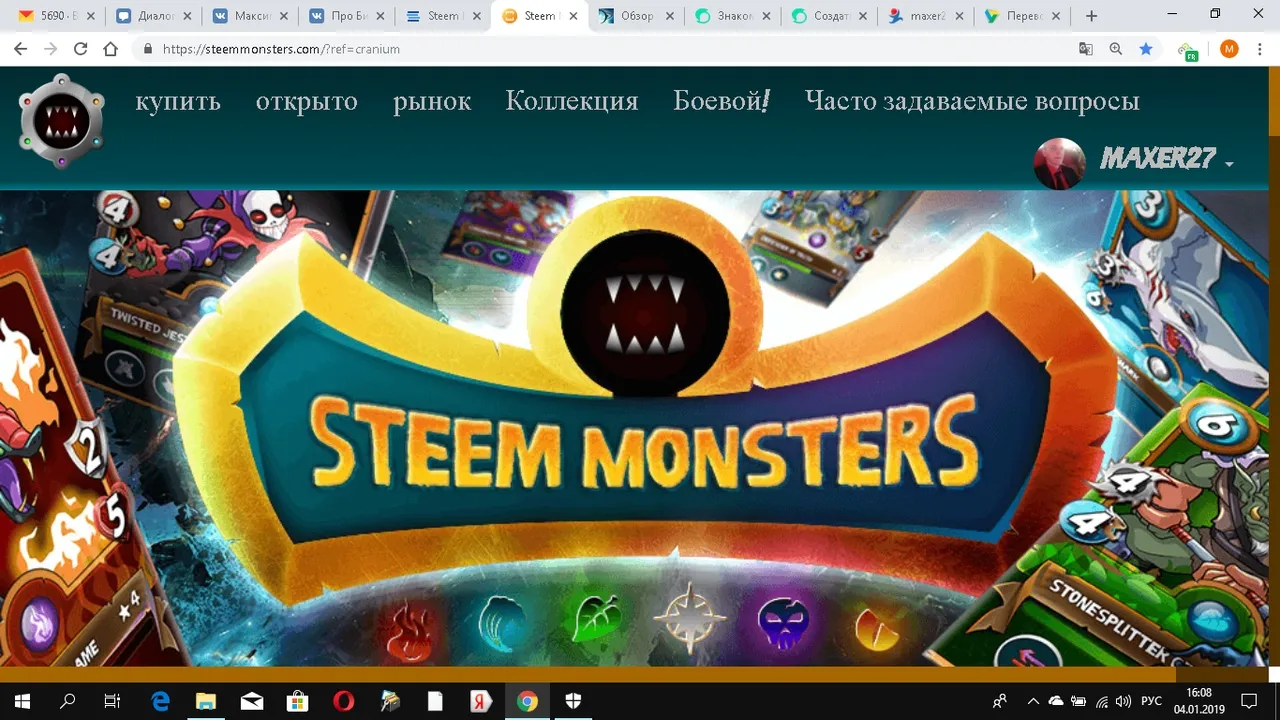The height and width of the screenshot is (720, 1280).
Task: Open the открыто menu item
Action: click(306, 101)
